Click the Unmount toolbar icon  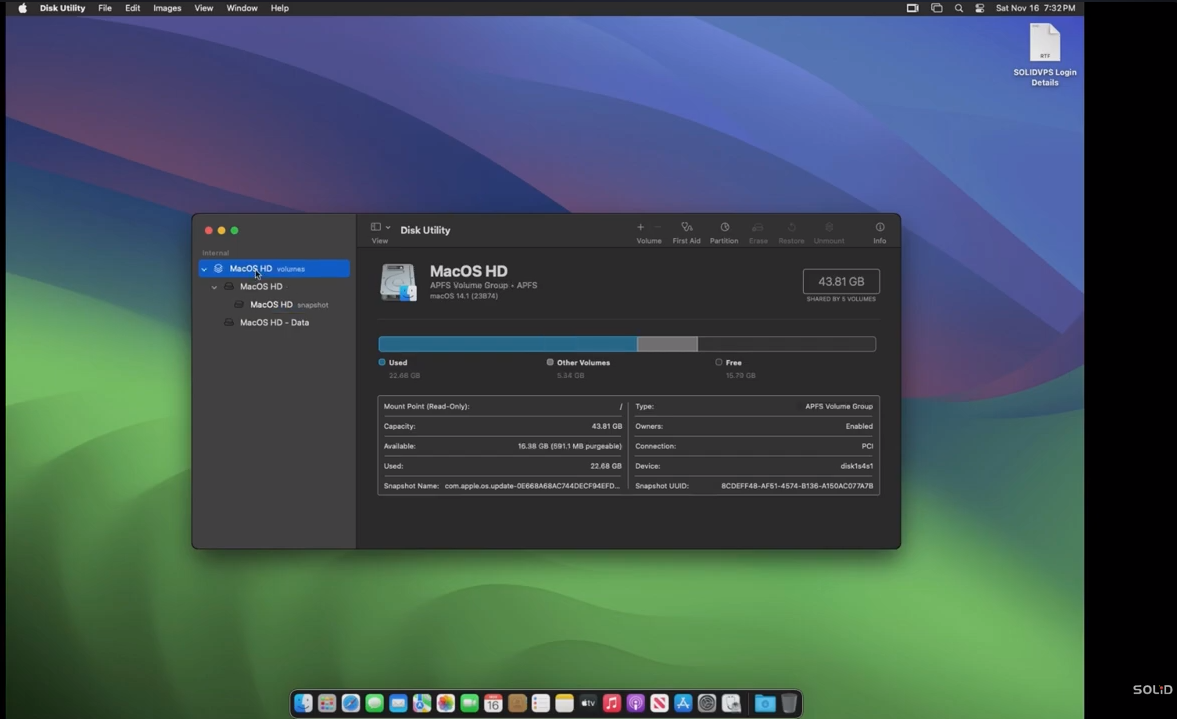click(x=829, y=232)
